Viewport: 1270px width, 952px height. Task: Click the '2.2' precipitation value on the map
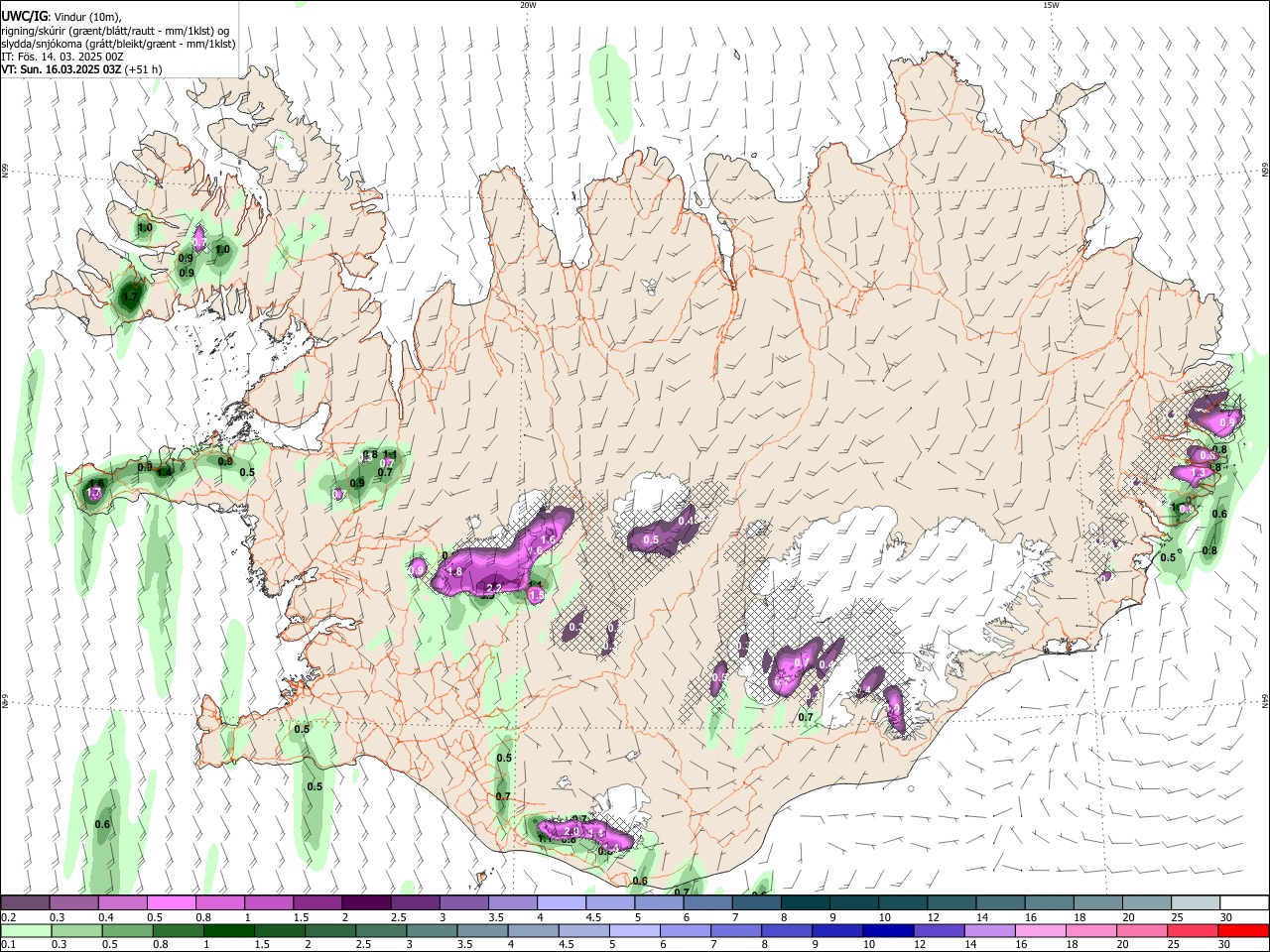pyautogui.click(x=493, y=588)
